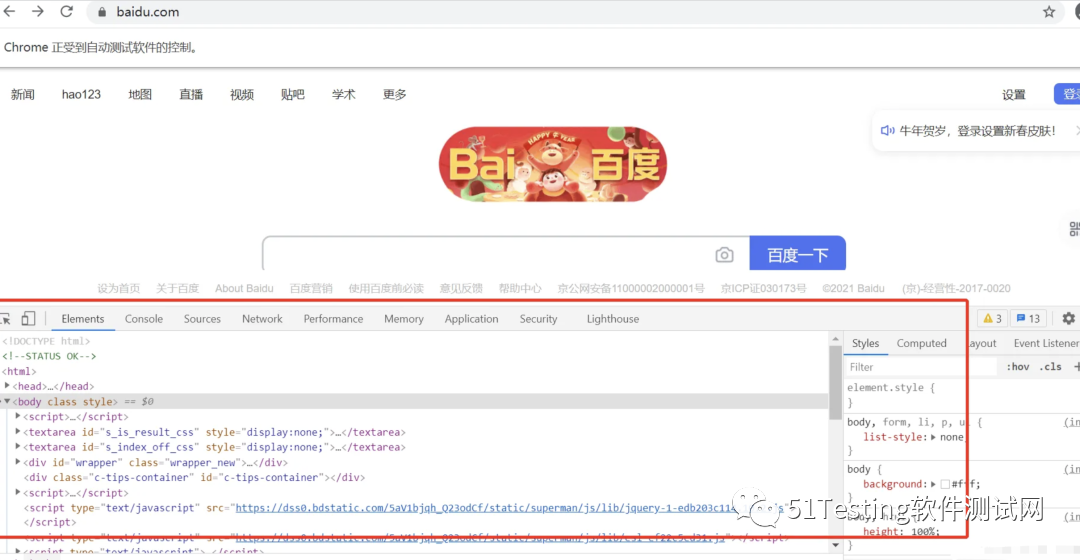Switch to the Performance tab

pyautogui.click(x=333, y=319)
